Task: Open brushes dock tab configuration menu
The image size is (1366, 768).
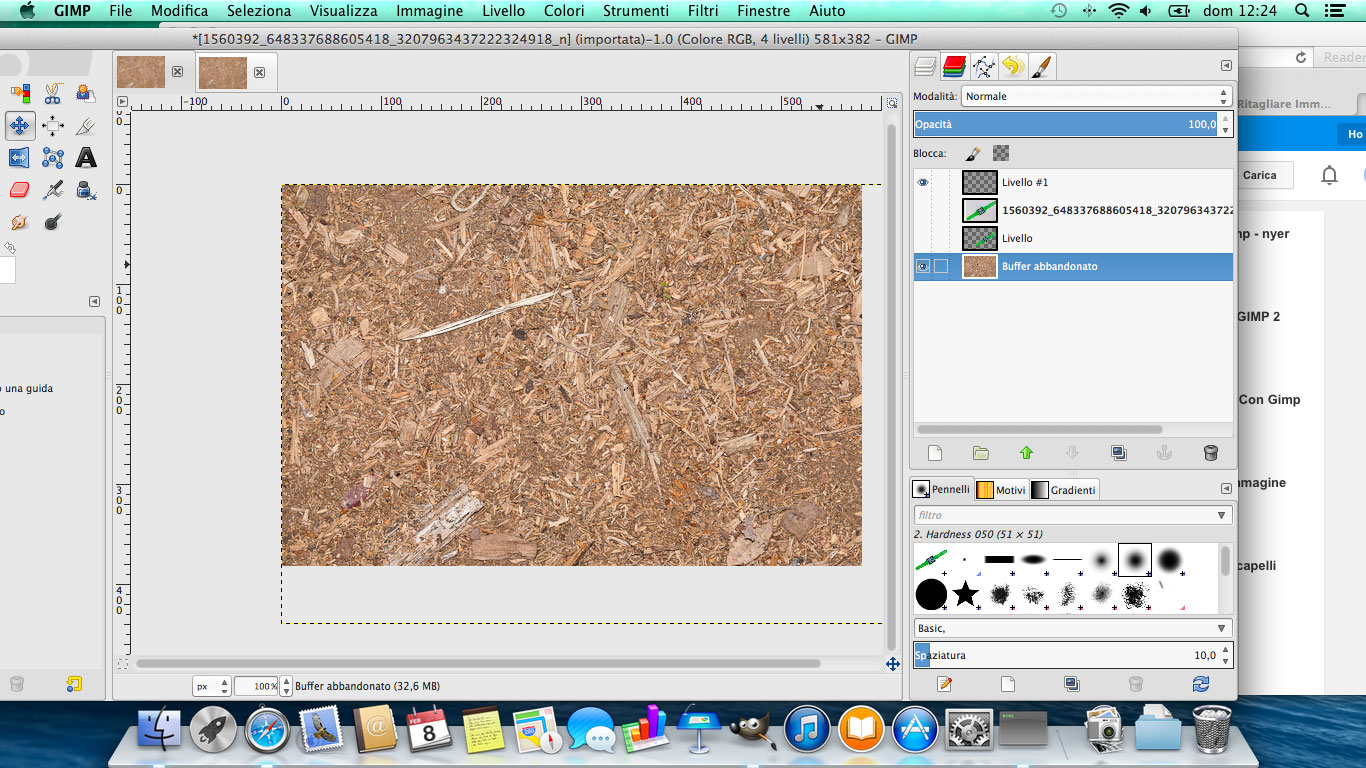Action: tap(1226, 489)
